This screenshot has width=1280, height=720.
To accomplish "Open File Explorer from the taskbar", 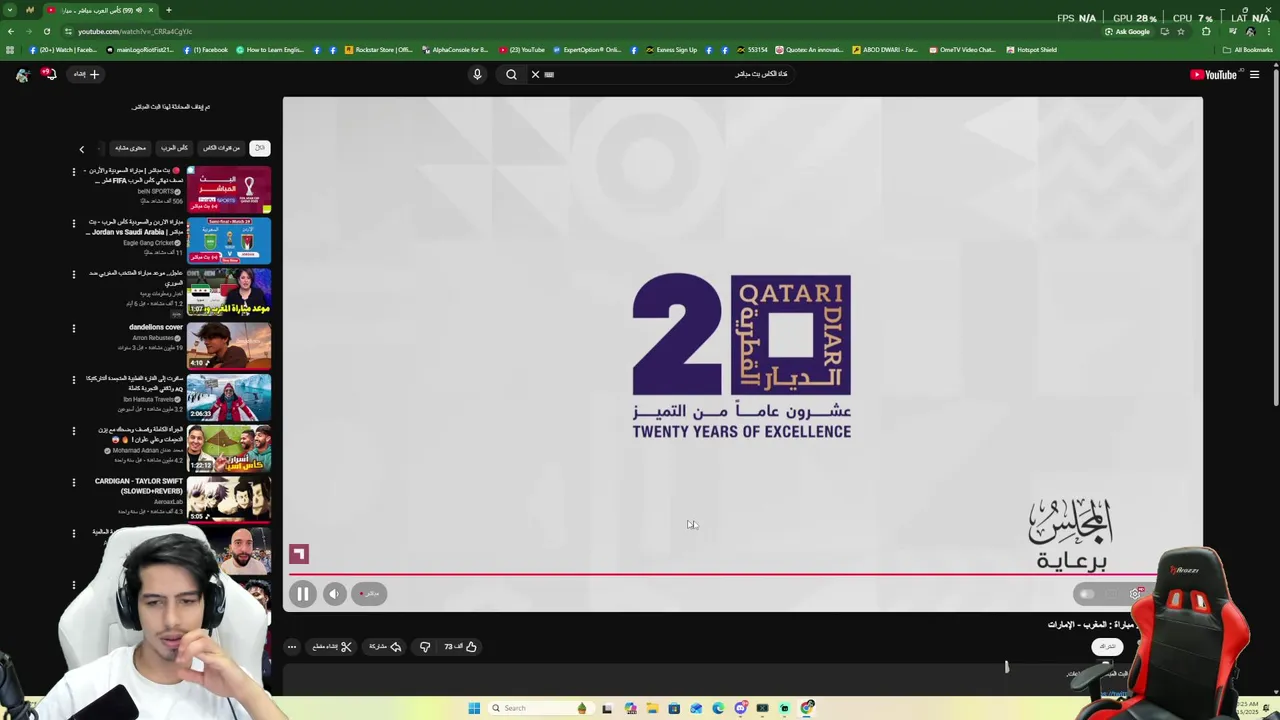I will pos(652,708).
